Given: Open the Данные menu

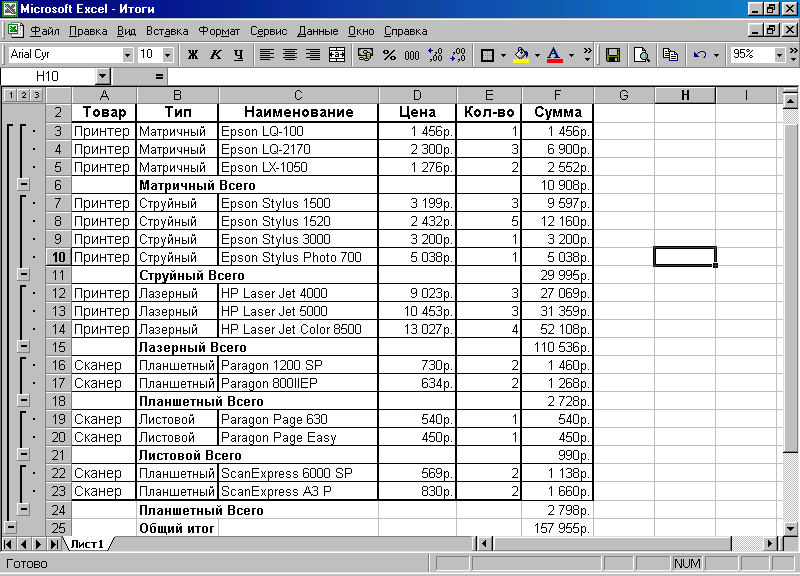Looking at the screenshot, I should 318,31.
